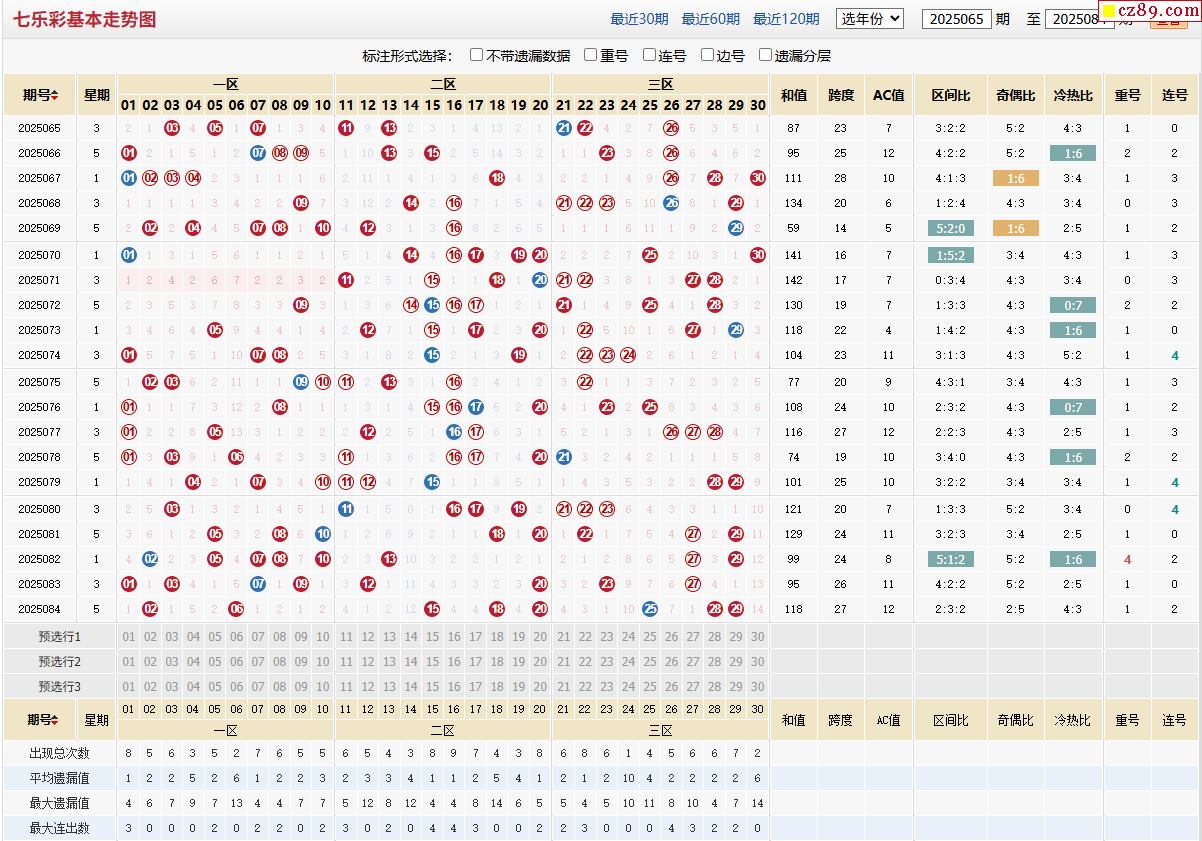Click the row label 2025084

40,609
